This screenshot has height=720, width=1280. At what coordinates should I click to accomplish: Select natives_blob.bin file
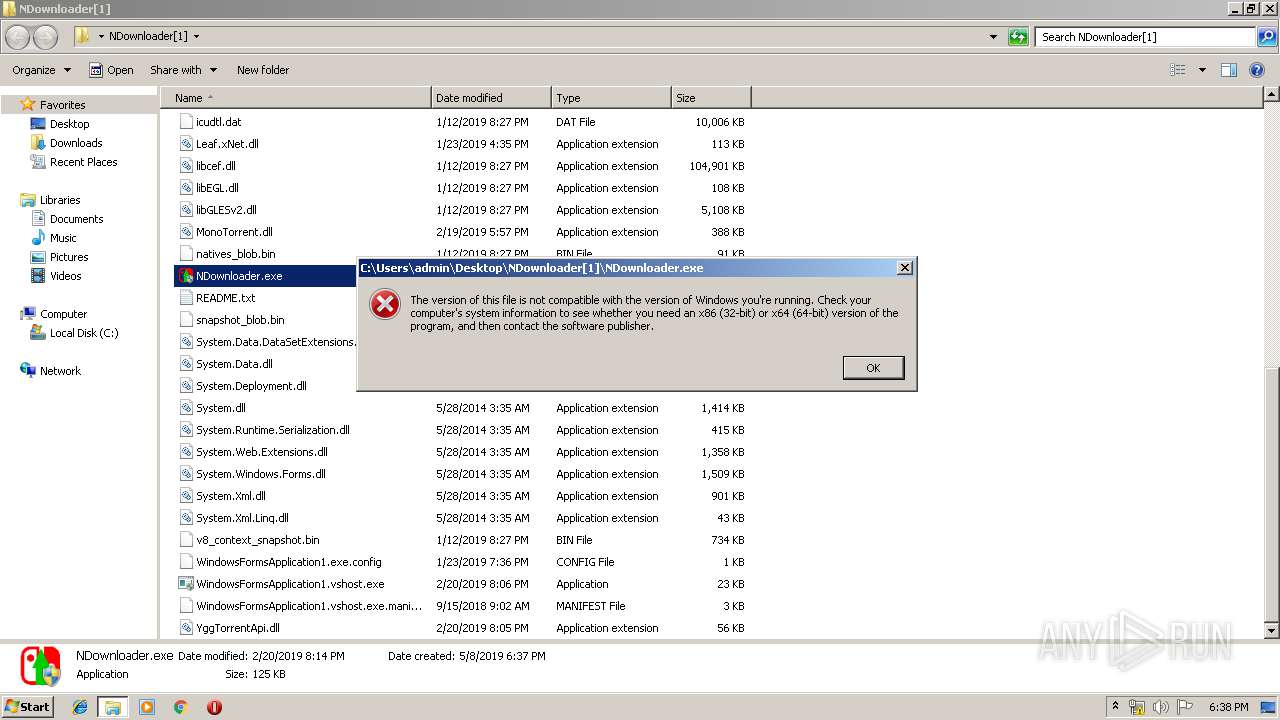pos(235,254)
